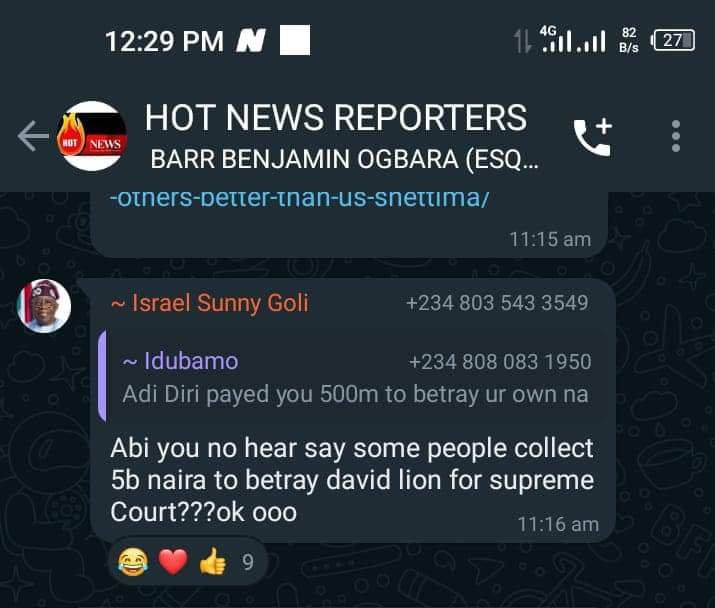Screen dimensions: 715x608
Task: Open HOT NEWS group profile picture
Action: click(x=92, y=136)
